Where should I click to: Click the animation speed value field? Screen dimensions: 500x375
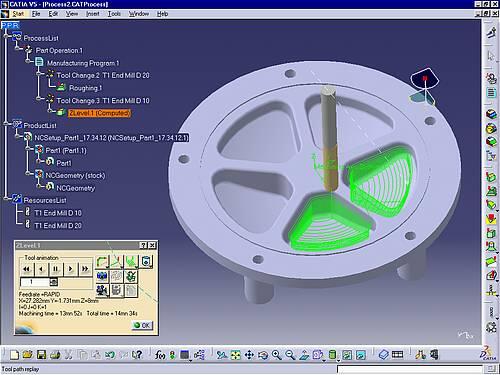click(x=35, y=282)
